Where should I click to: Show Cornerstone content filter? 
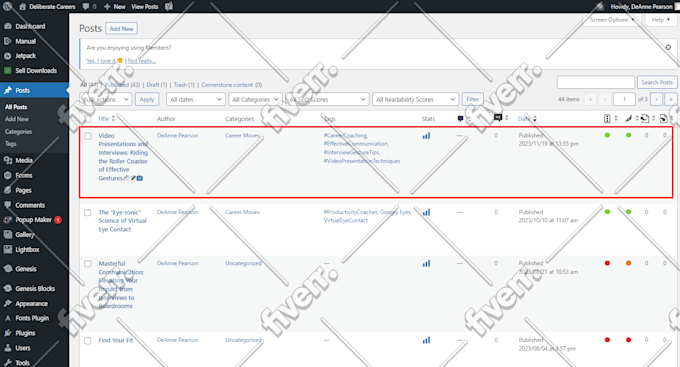click(x=232, y=85)
